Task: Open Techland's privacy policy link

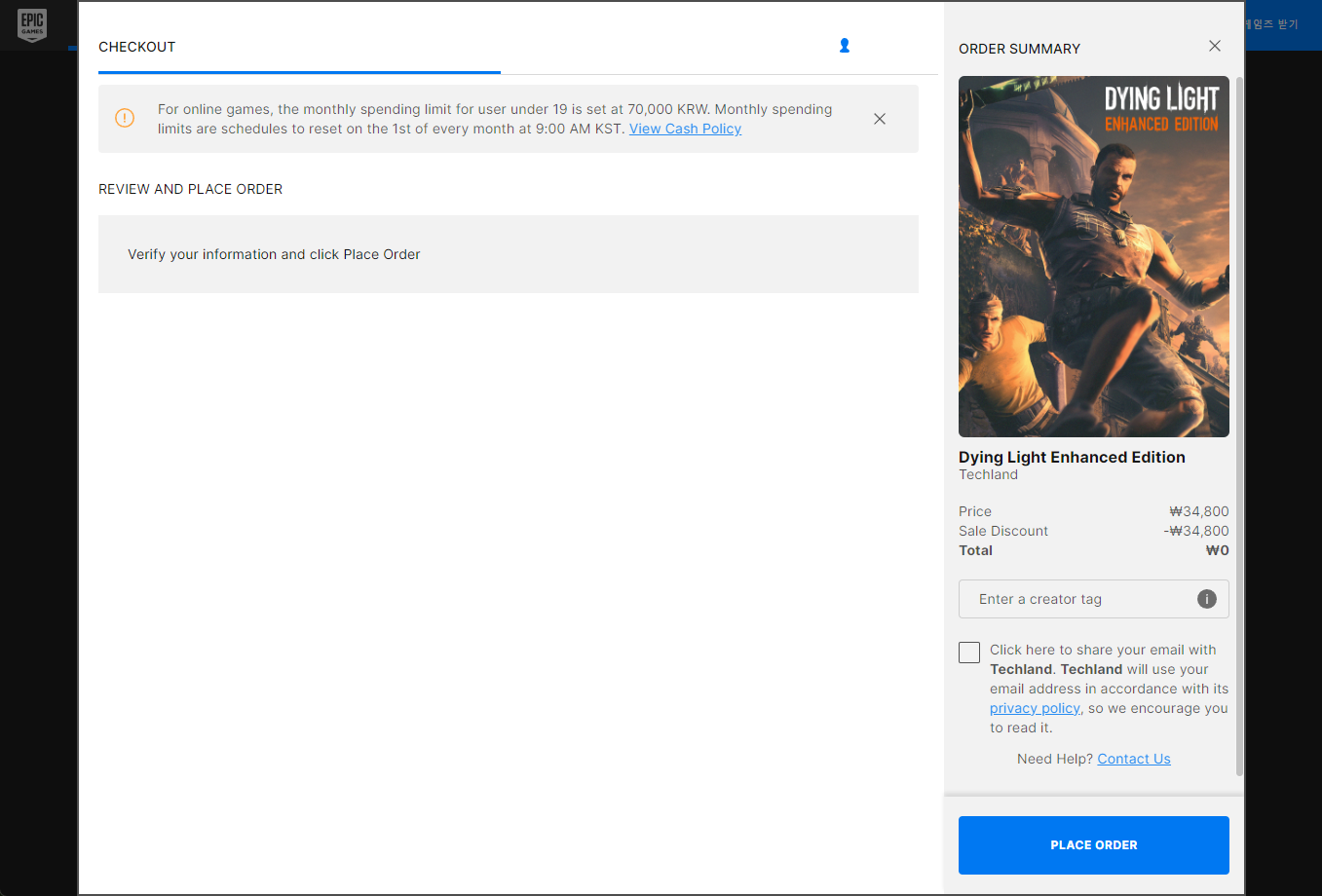Action: [x=1035, y=708]
